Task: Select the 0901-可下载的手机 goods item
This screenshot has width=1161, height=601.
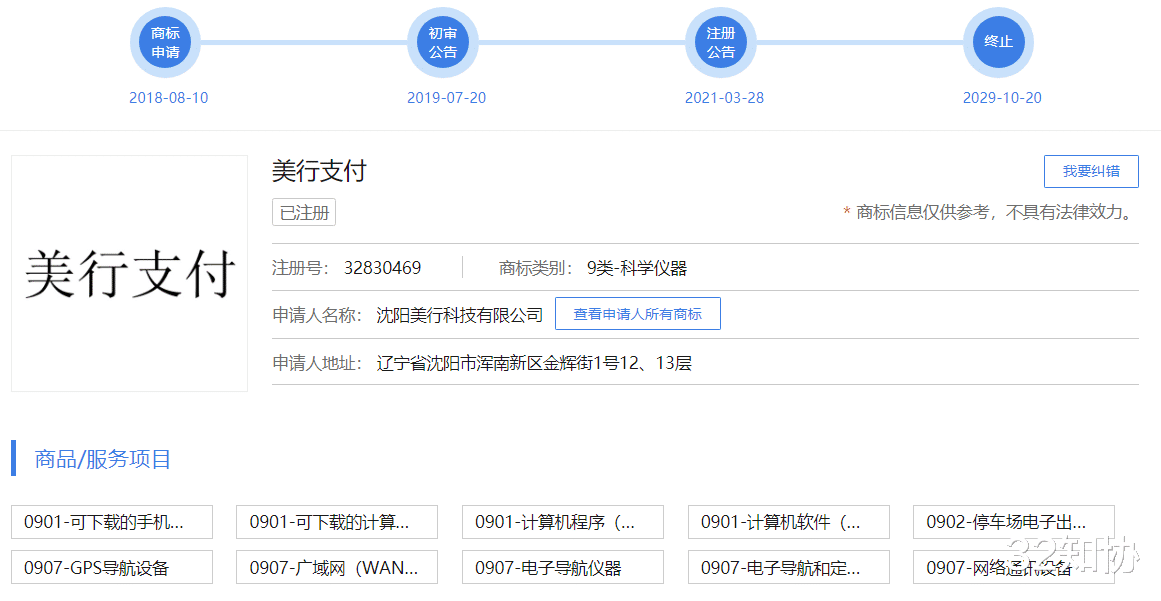Action: (111, 522)
